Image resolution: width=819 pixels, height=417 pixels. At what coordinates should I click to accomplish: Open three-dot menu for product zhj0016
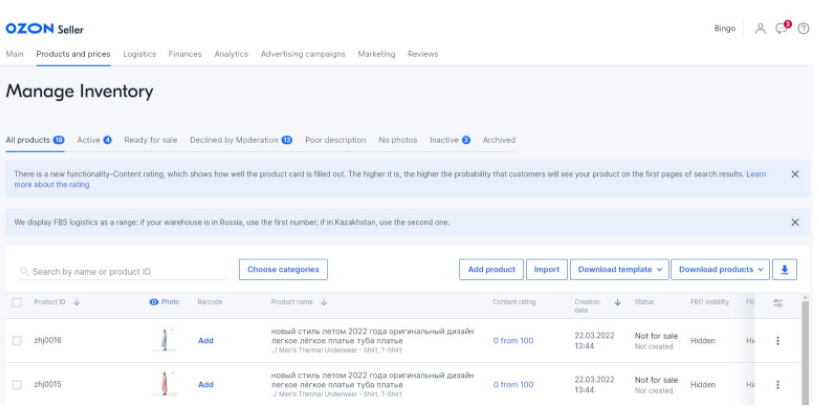(778, 341)
